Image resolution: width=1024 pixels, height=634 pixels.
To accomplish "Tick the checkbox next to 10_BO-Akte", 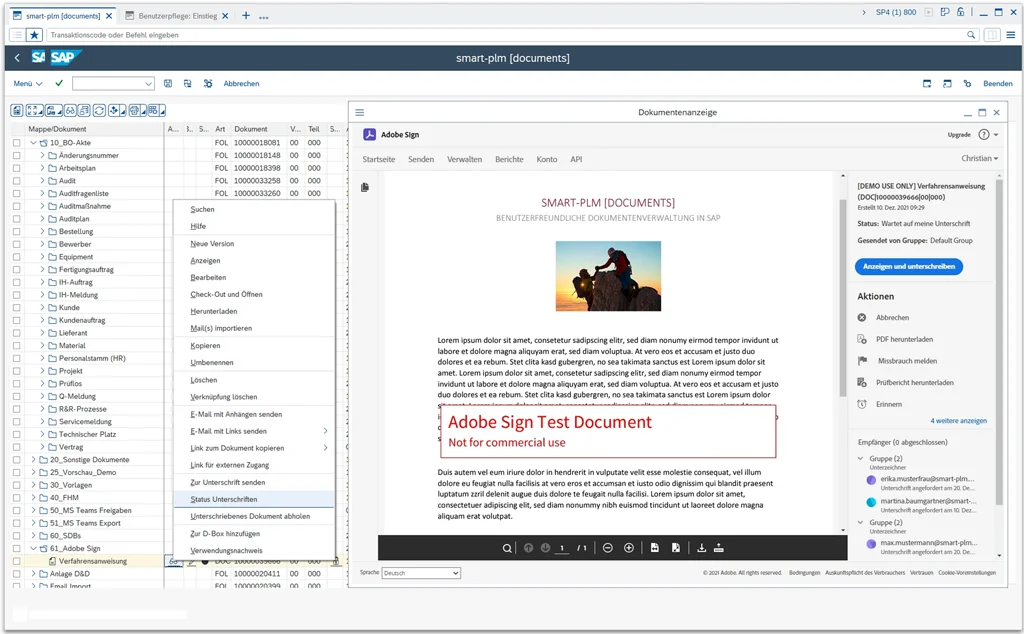I will tap(16, 142).
